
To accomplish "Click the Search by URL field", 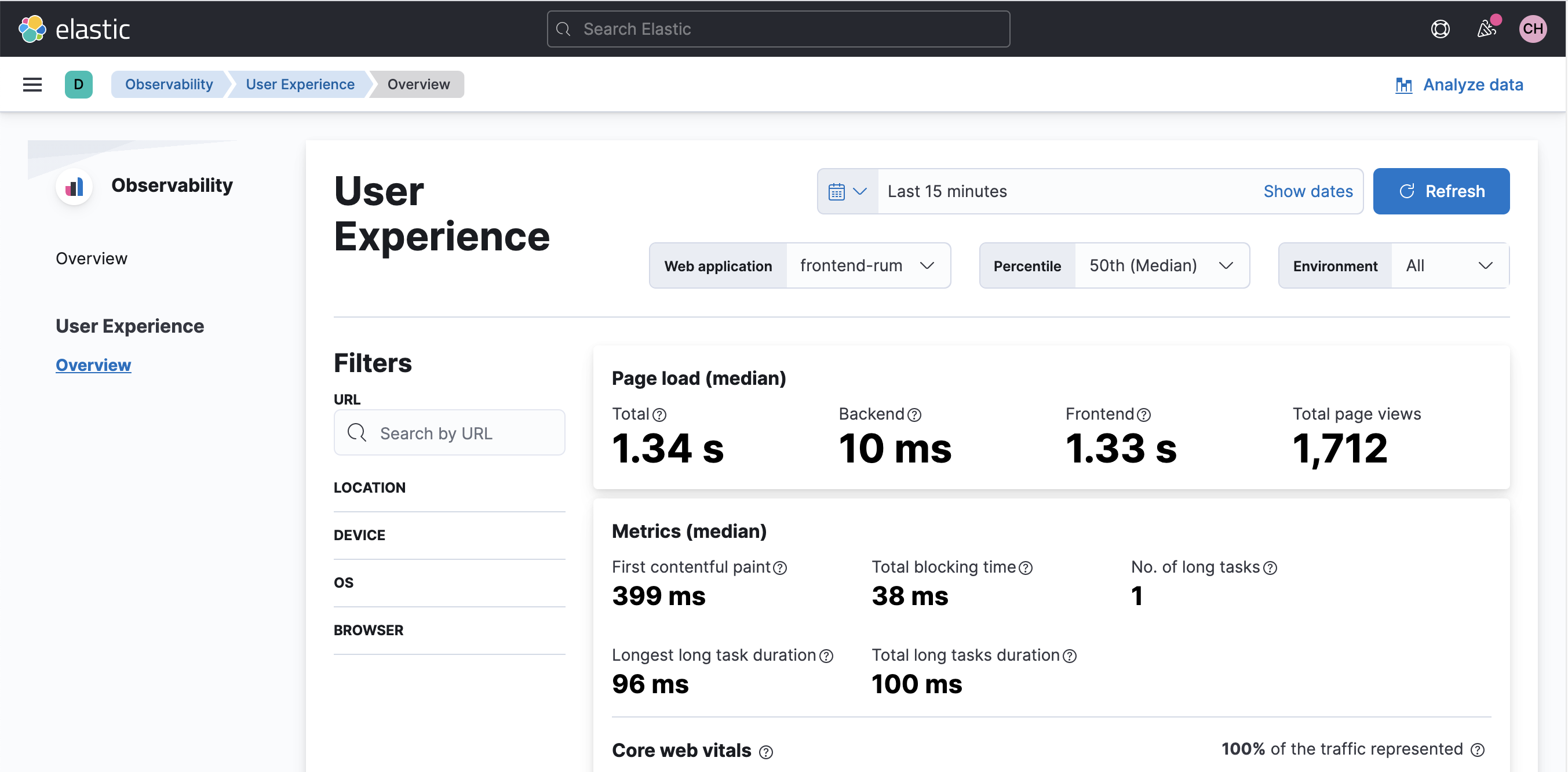I will pos(449,433).
